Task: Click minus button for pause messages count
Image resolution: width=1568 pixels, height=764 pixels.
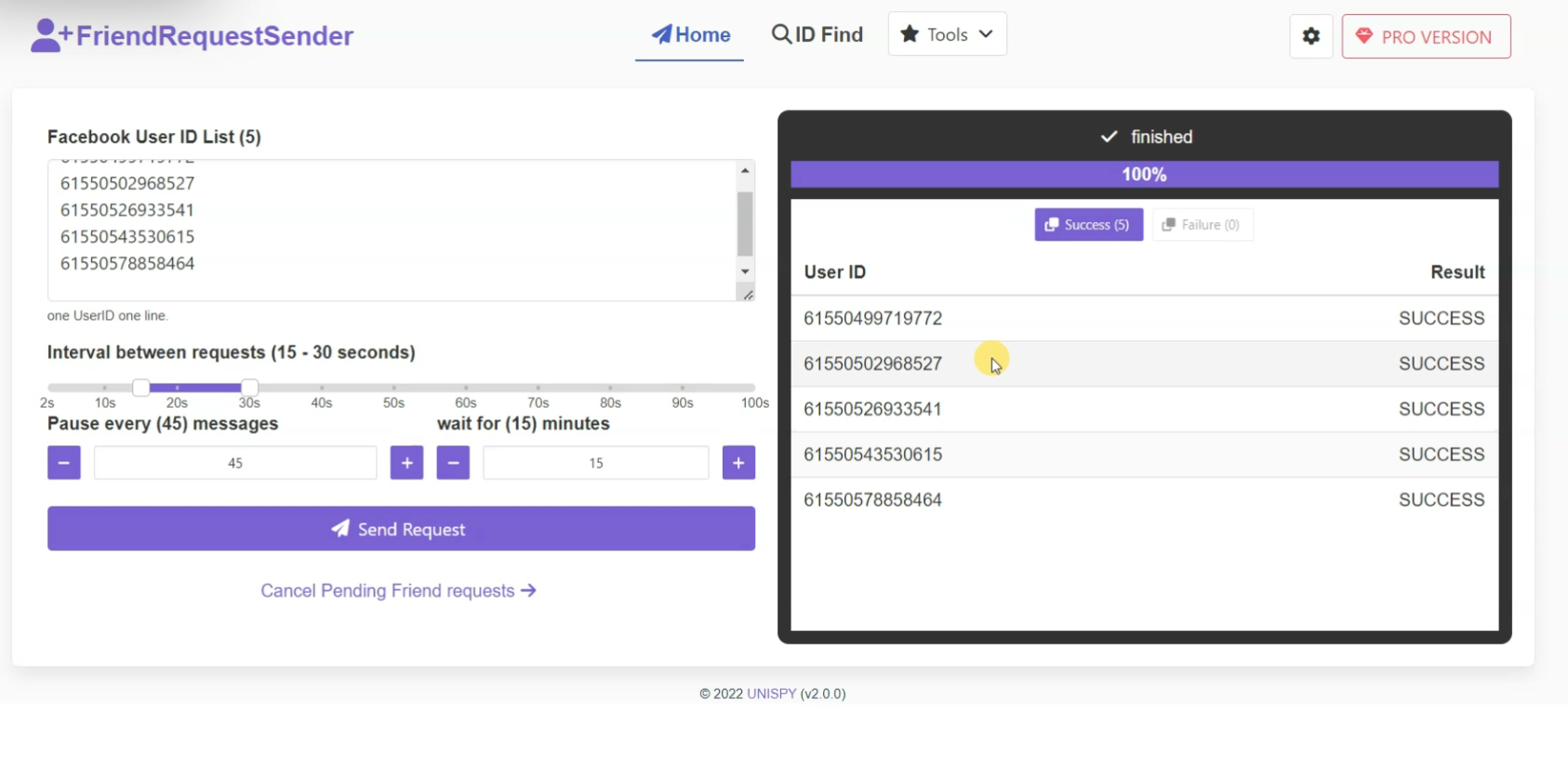Action: point(64,463)
